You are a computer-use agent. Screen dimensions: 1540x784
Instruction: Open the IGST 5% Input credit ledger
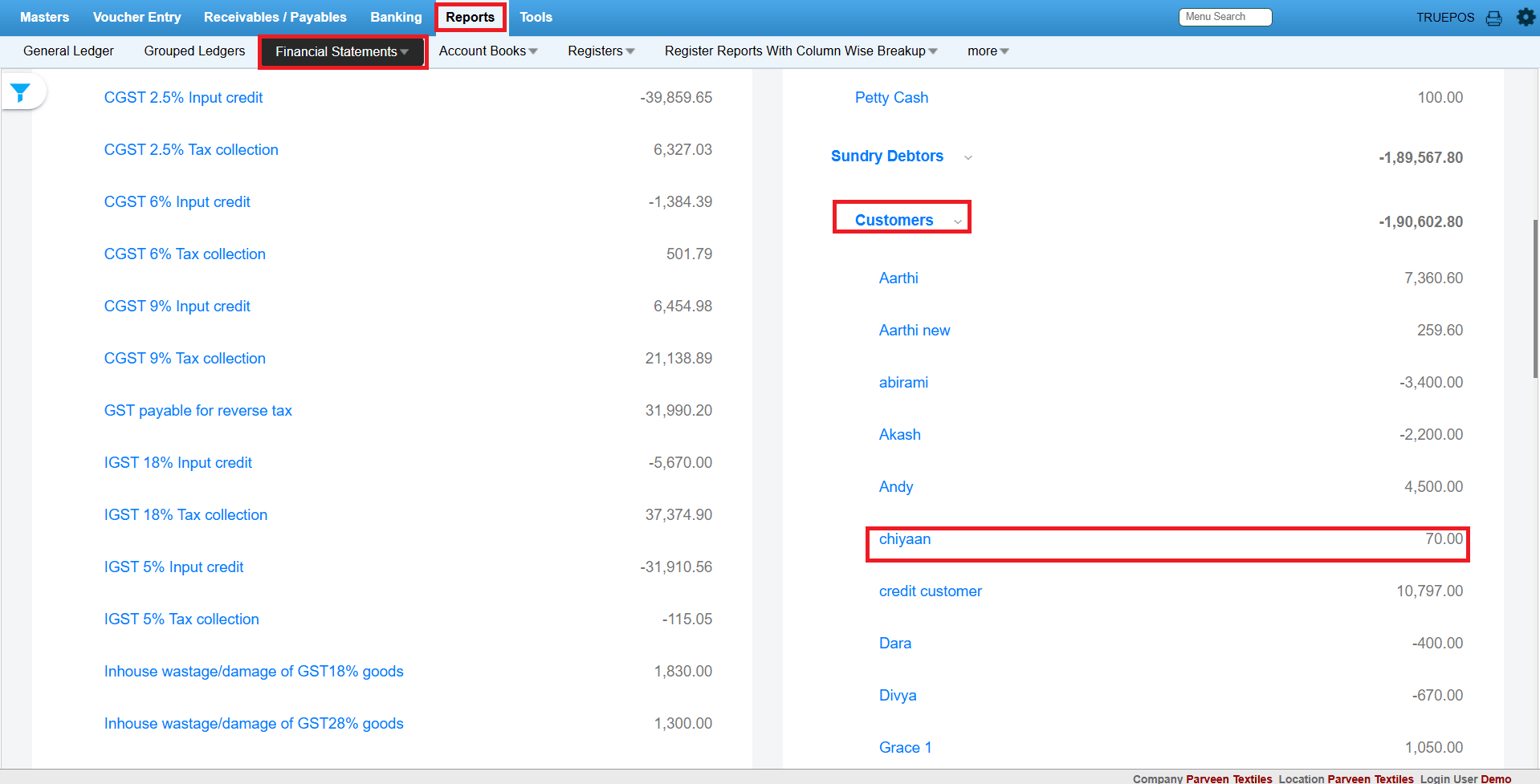pos(174,567)
